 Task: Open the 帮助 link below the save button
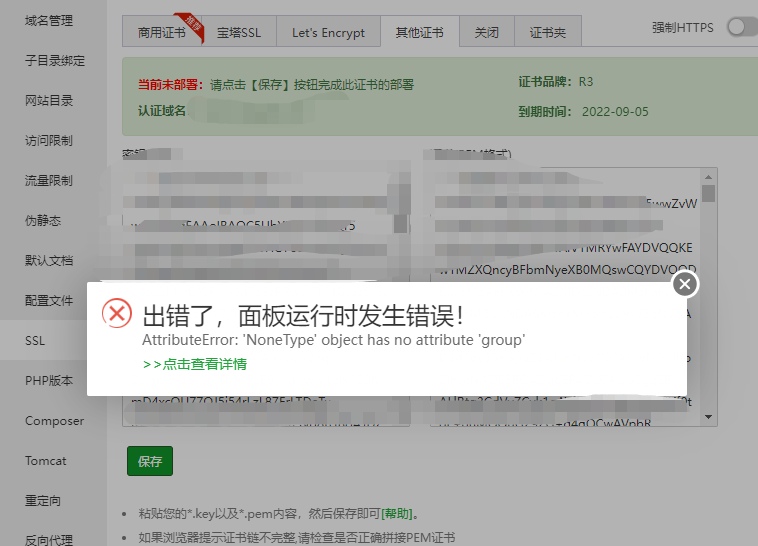397,514
